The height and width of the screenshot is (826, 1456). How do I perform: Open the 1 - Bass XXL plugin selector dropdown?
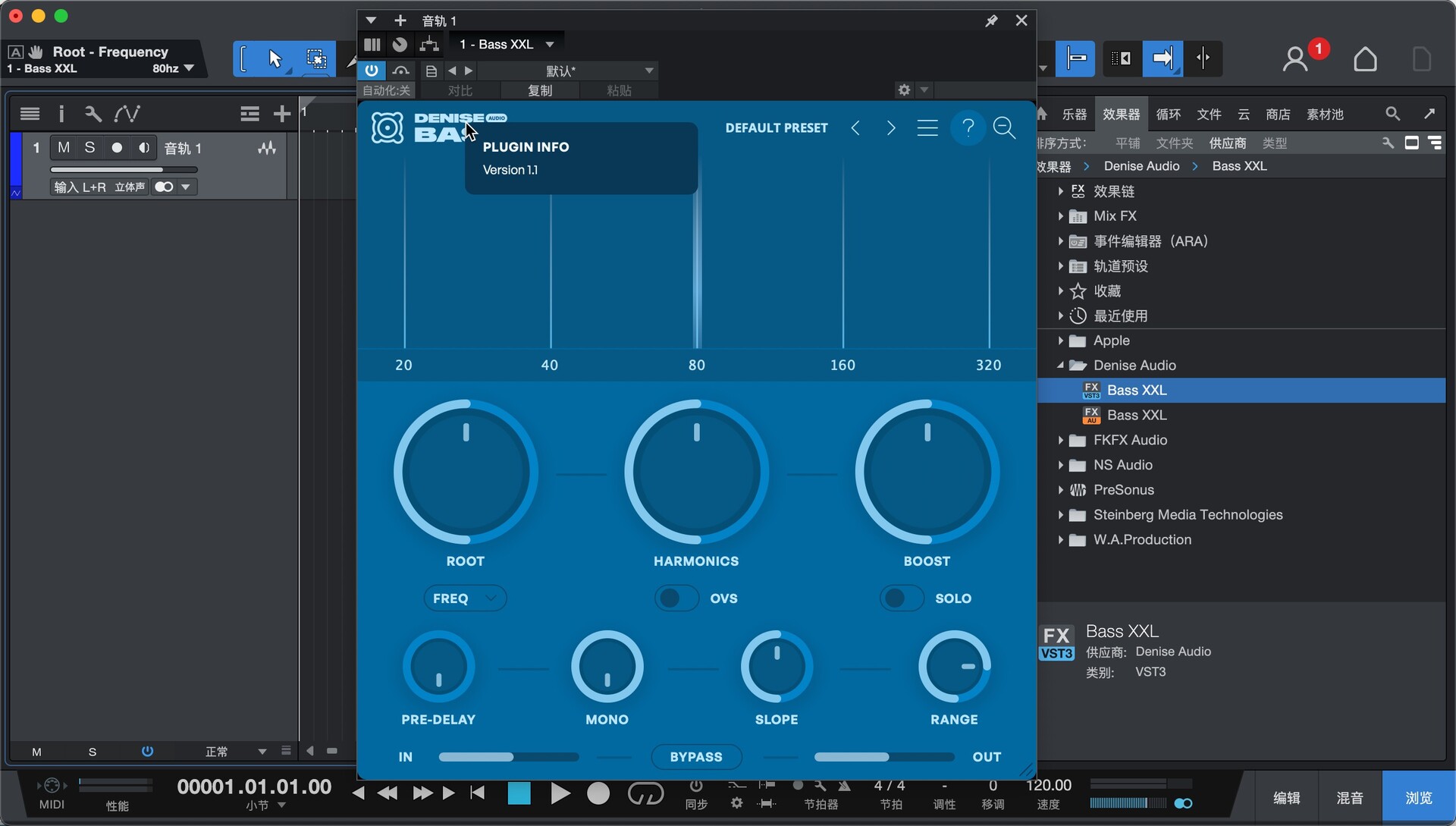pyautogui.click(x=507, y=44)
